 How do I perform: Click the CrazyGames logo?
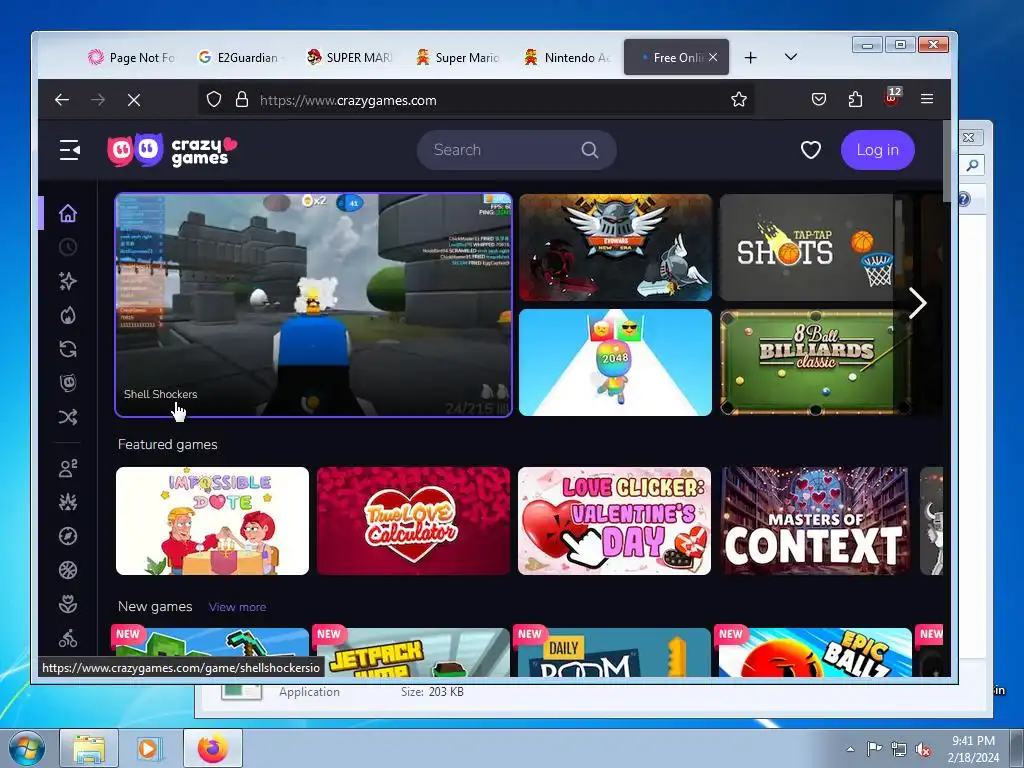pyautogui.click(x=172, y=150)
